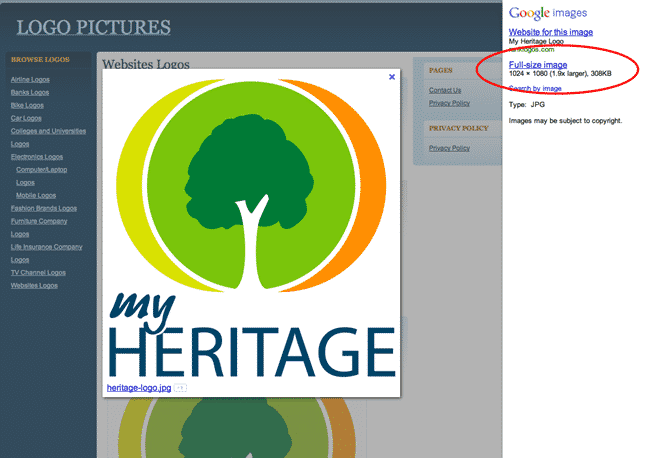This screenshot has height=458, width=655.
Task: Click the My Heritage Logo caption
Action: pyautogui.click(x=536, y=41)
